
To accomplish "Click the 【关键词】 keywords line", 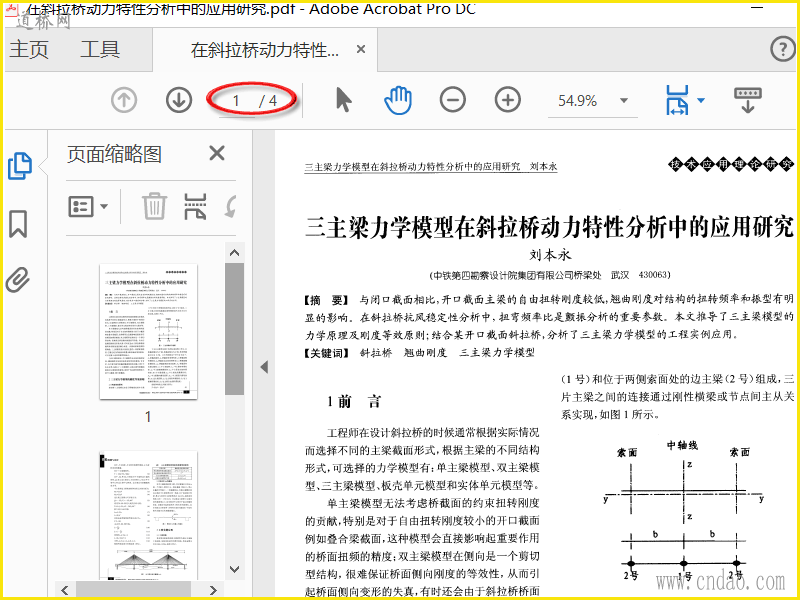I will coord(419,353).
